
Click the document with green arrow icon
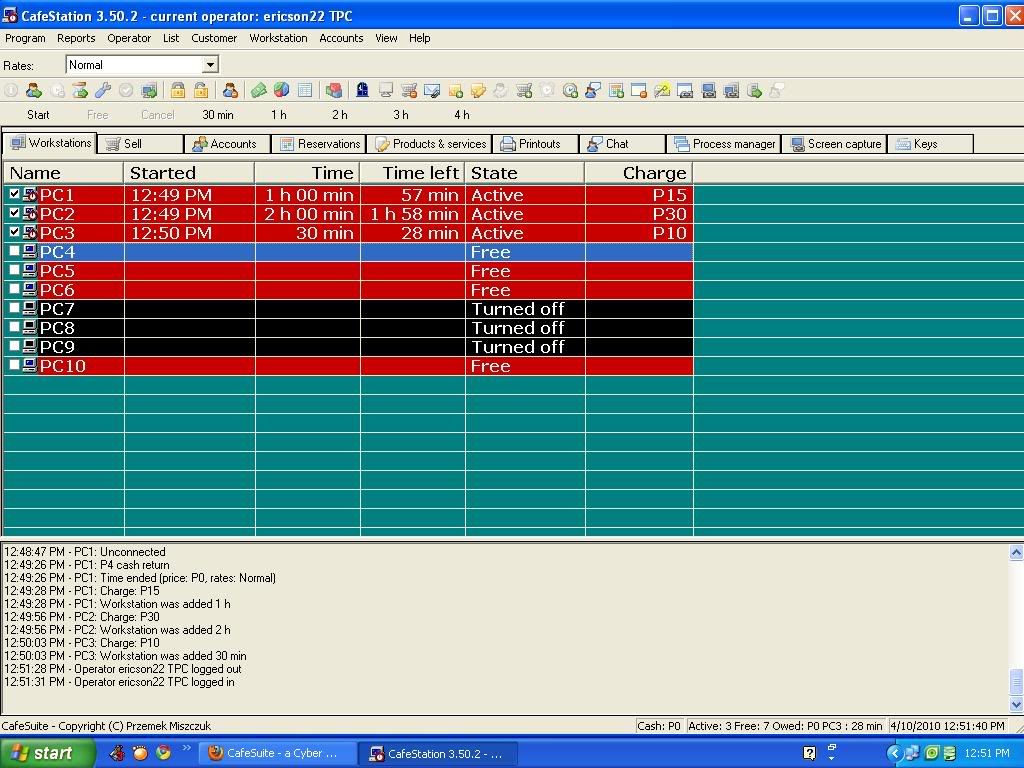[x=754, y=91]
